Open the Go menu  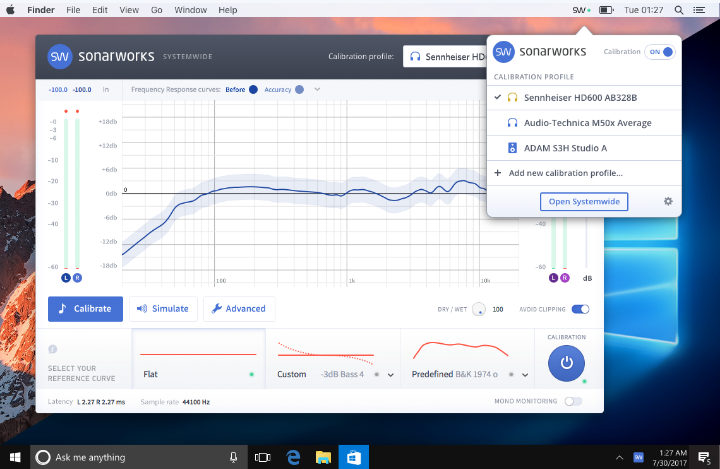tap(157, 10)
